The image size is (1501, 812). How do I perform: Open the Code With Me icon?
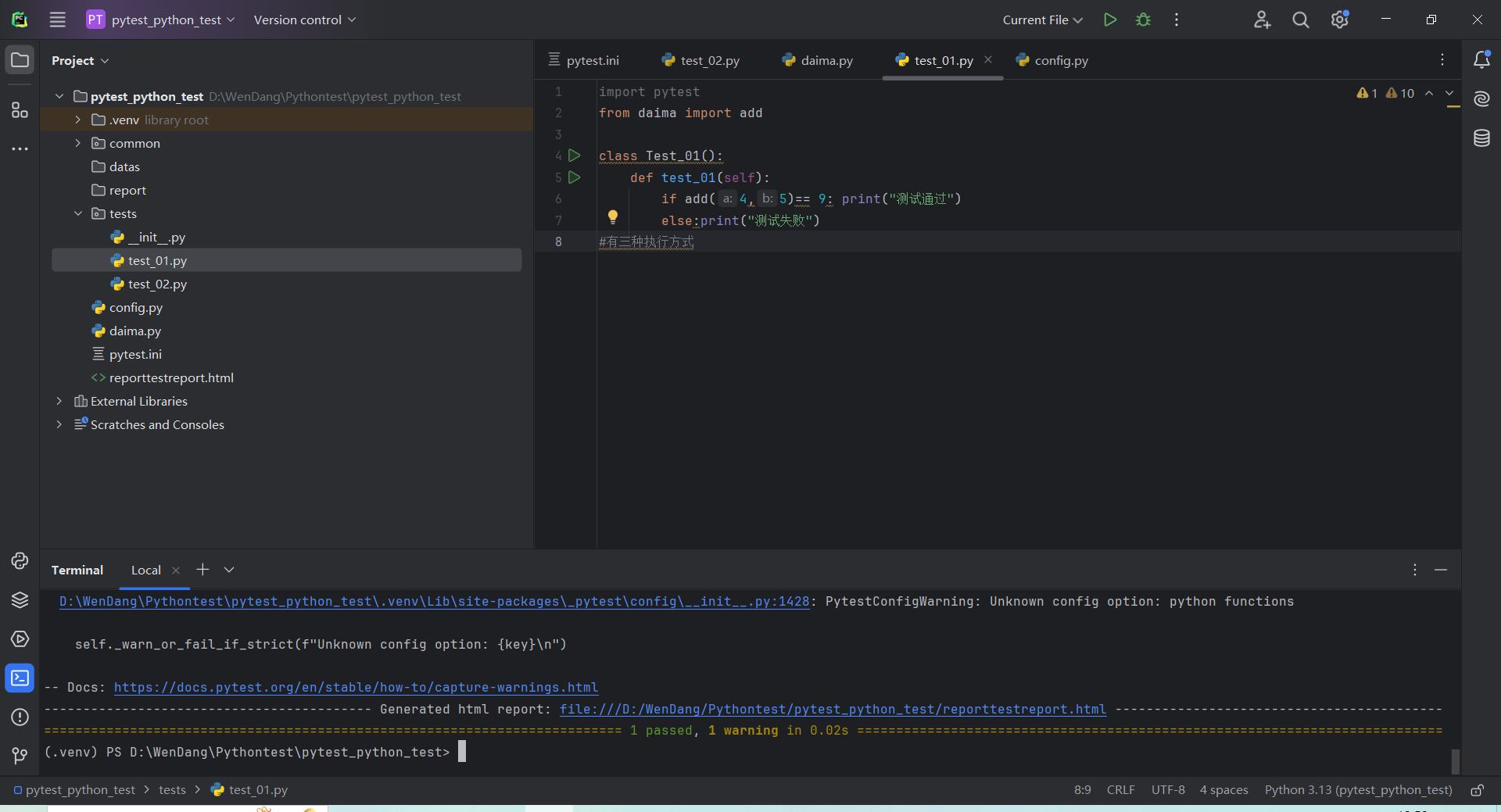pyautogui.click(x=1262, y=20)
